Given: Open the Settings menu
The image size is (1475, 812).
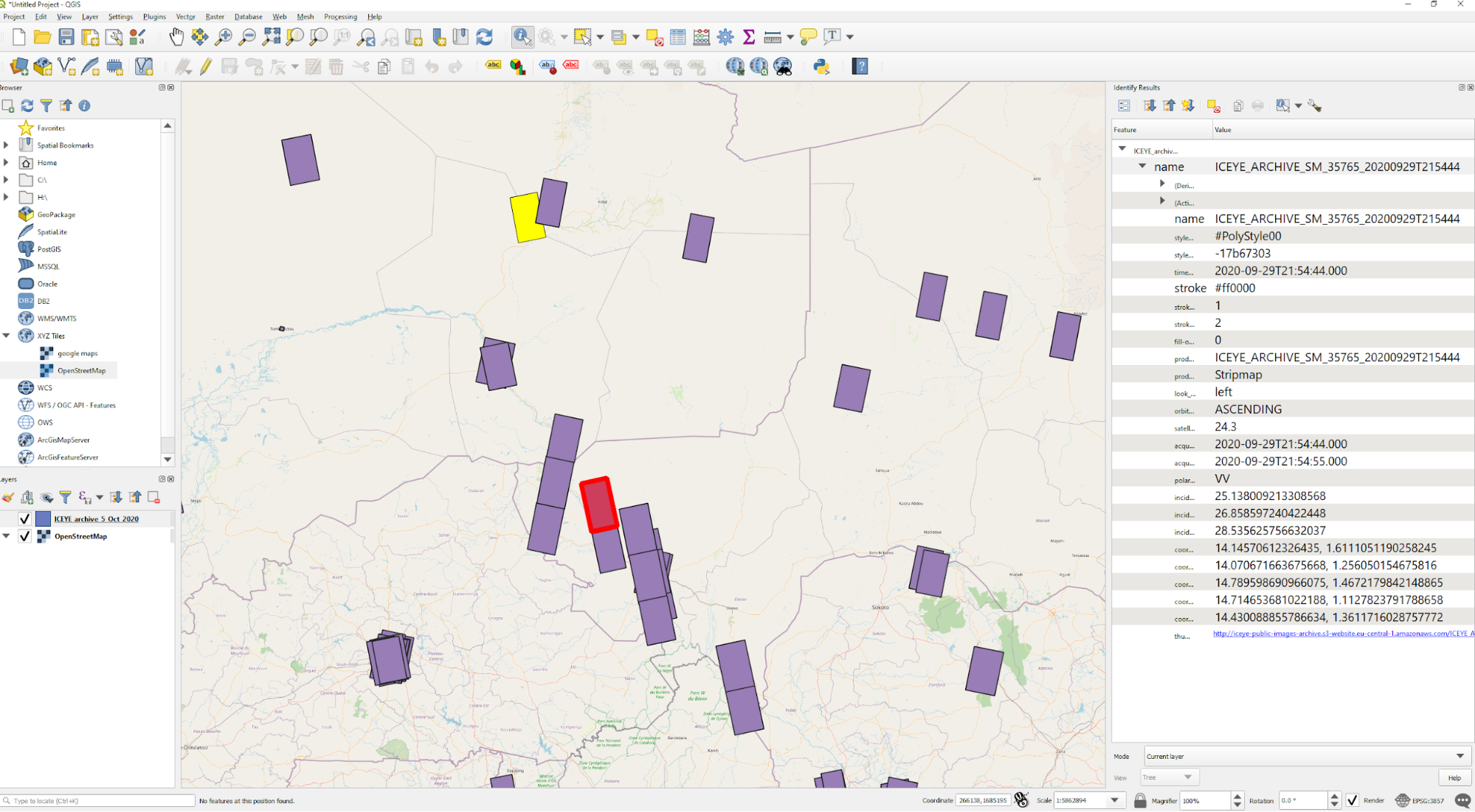Looking at the screenshot, I should click(120, 16).
